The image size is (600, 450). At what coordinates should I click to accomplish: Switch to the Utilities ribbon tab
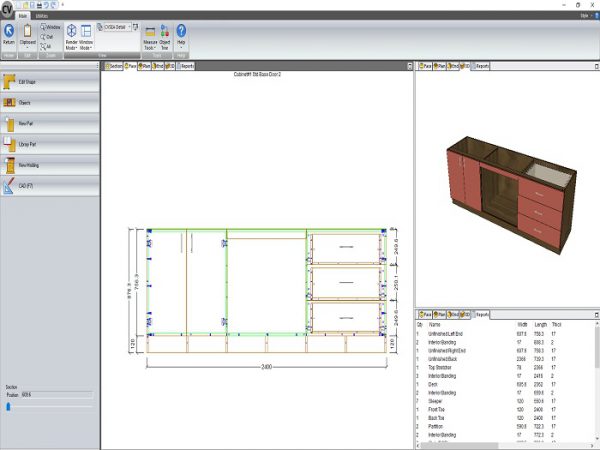pos(40,16)
